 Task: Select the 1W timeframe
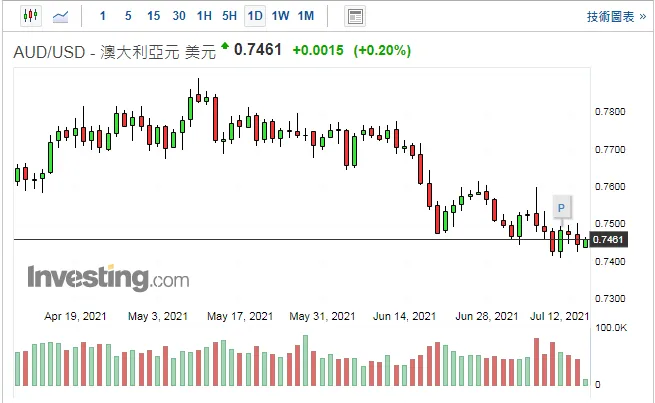click(x=280, y=16)
